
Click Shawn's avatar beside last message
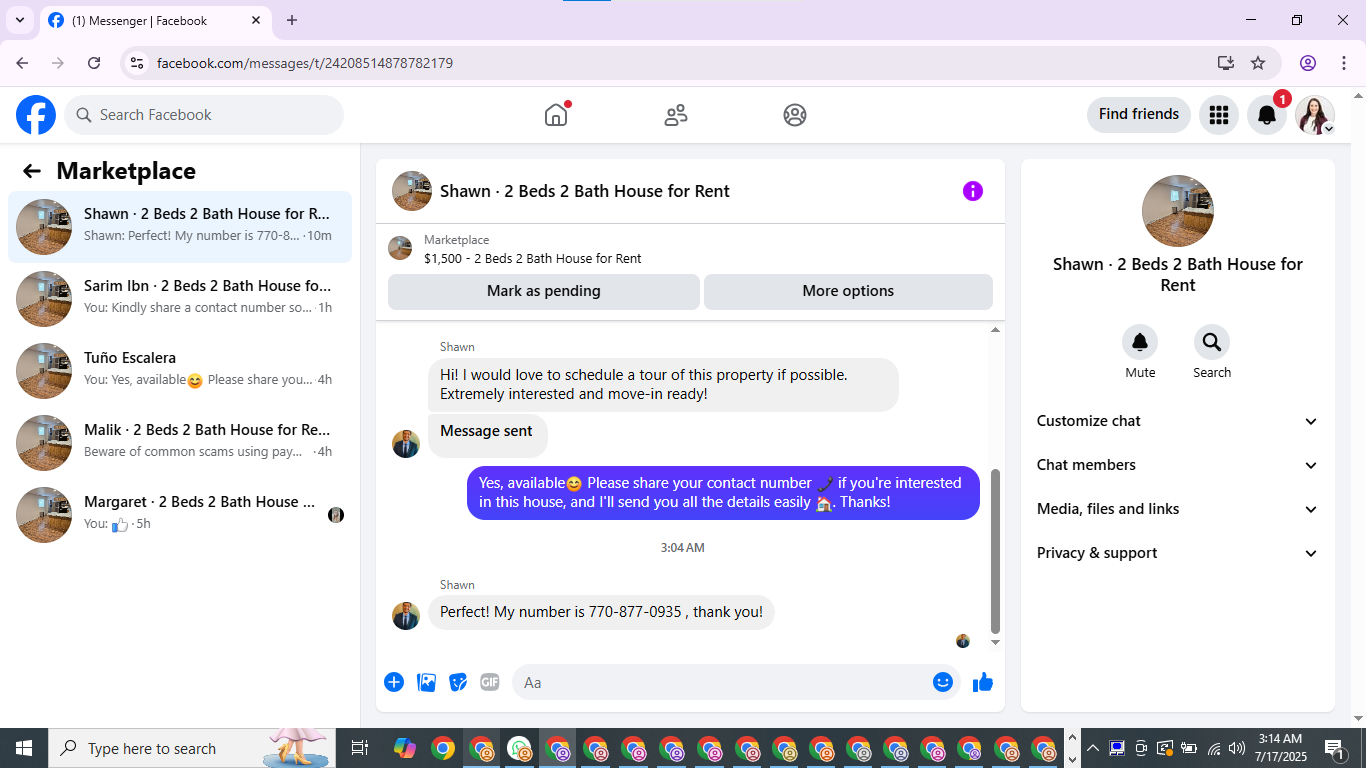(x=406, y=615)
